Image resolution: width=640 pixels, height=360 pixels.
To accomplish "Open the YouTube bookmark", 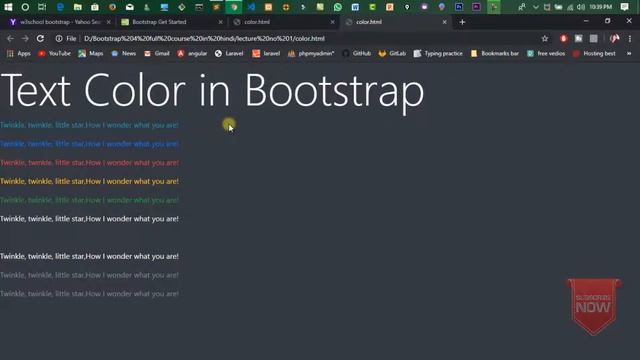I will click(x=54, y=53).
